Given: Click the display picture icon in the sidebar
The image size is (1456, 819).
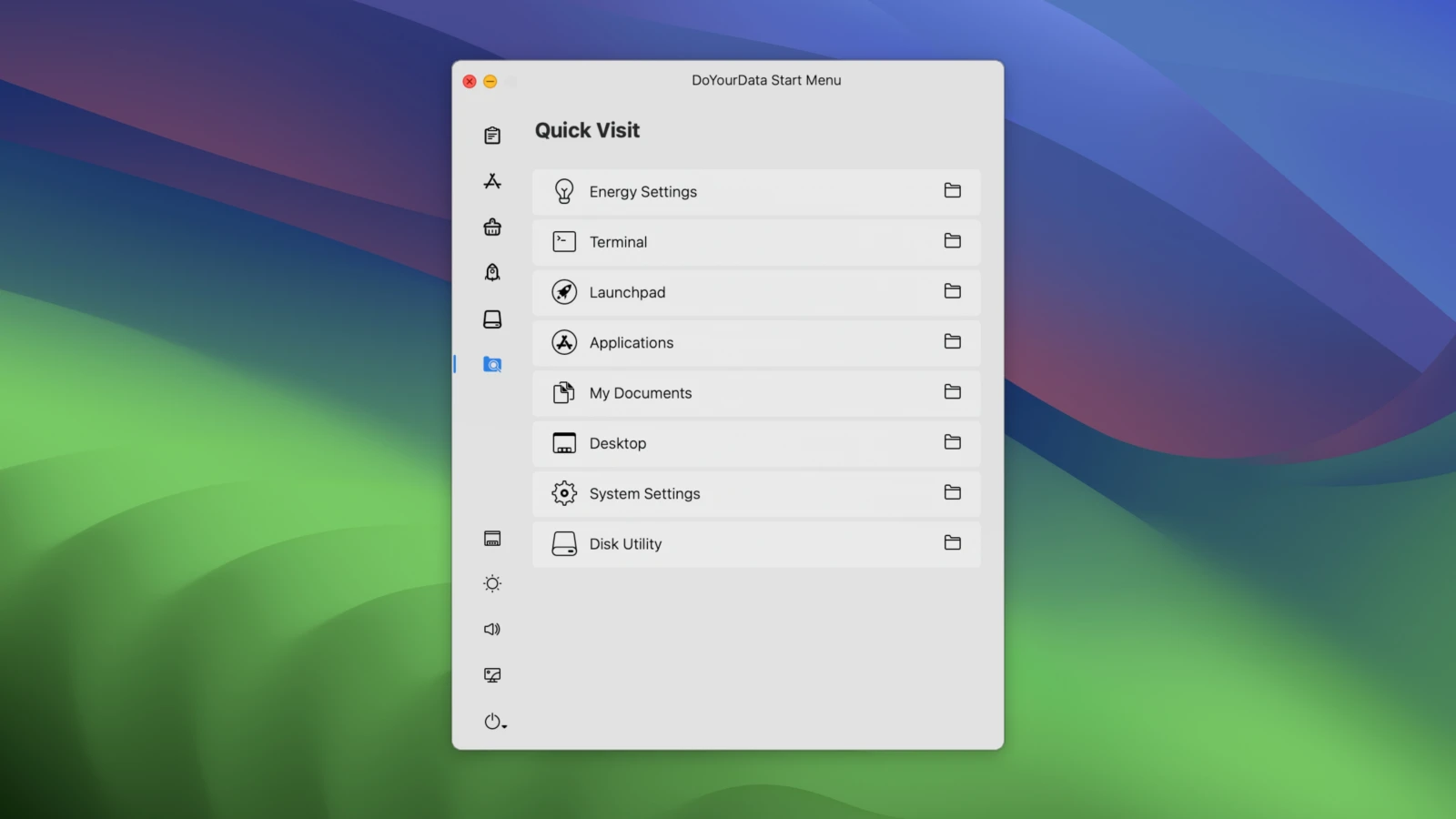Looking at the screenshot, I should click(492, 675).
